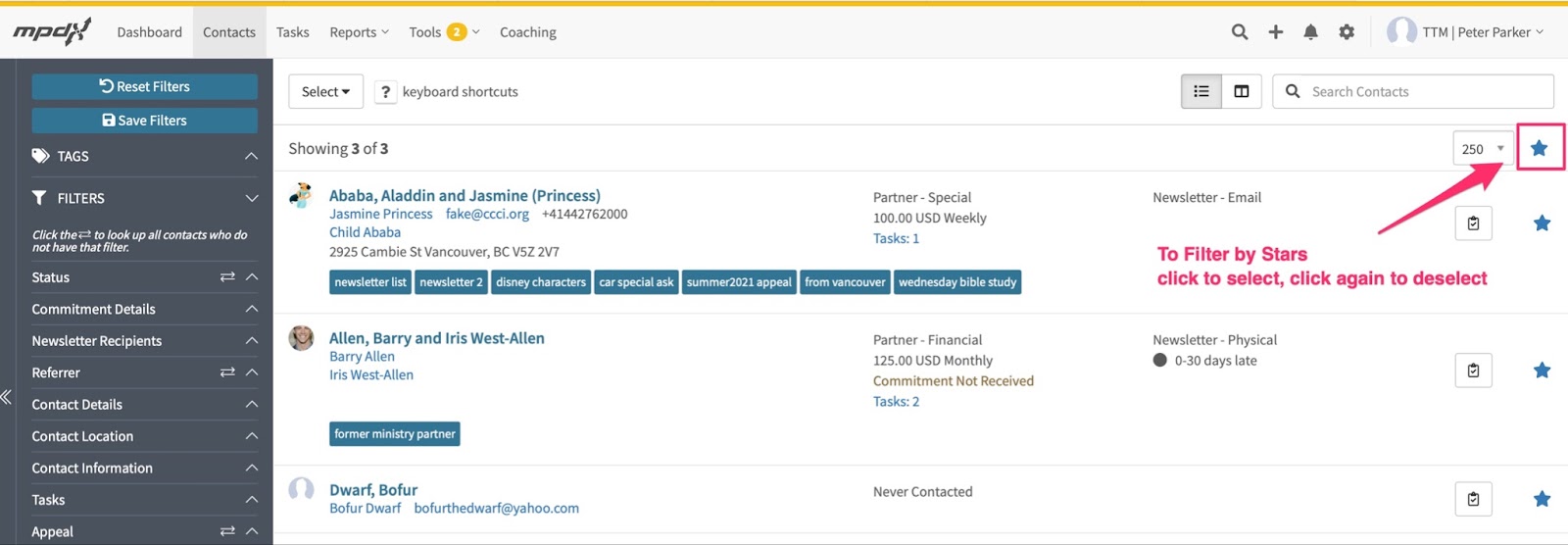This screenshot has width=1568, height=545.
Task: Open the settings gear icon
Action: (x=1347, y=31)
